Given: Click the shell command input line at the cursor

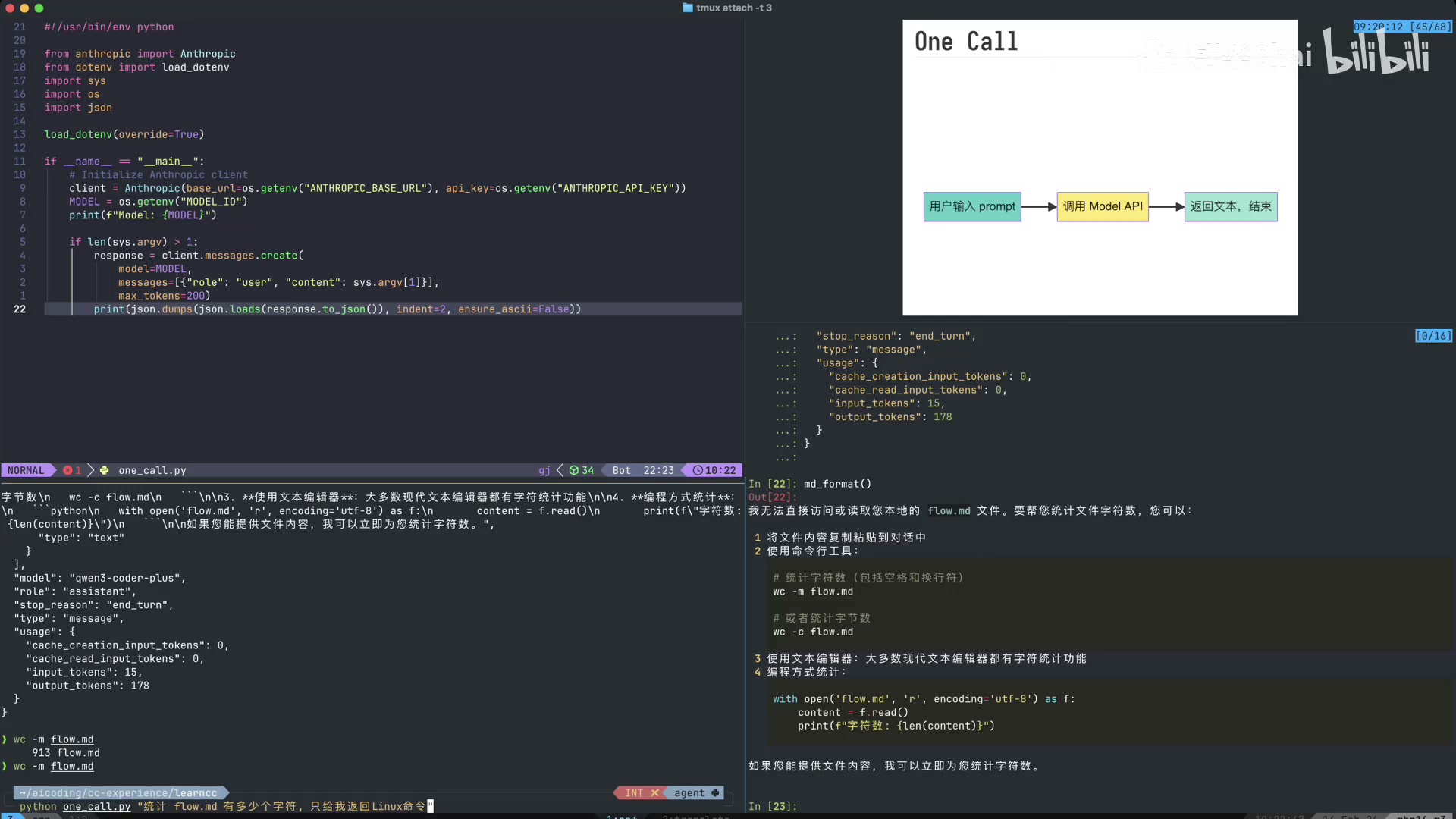Looking at the screenshot, I should point(430,806).
